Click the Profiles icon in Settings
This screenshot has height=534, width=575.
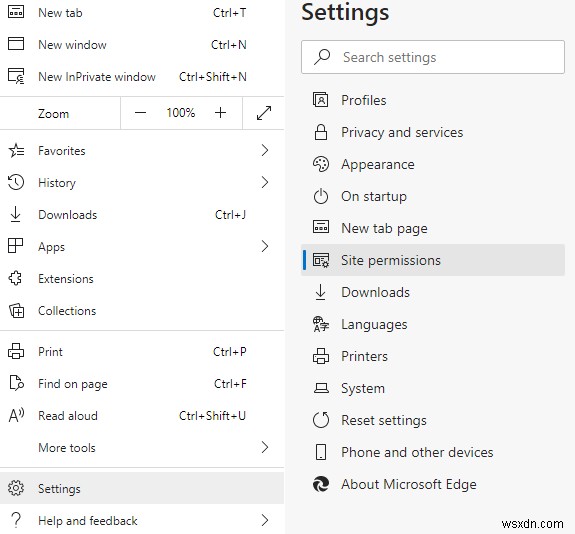point(321,100)
